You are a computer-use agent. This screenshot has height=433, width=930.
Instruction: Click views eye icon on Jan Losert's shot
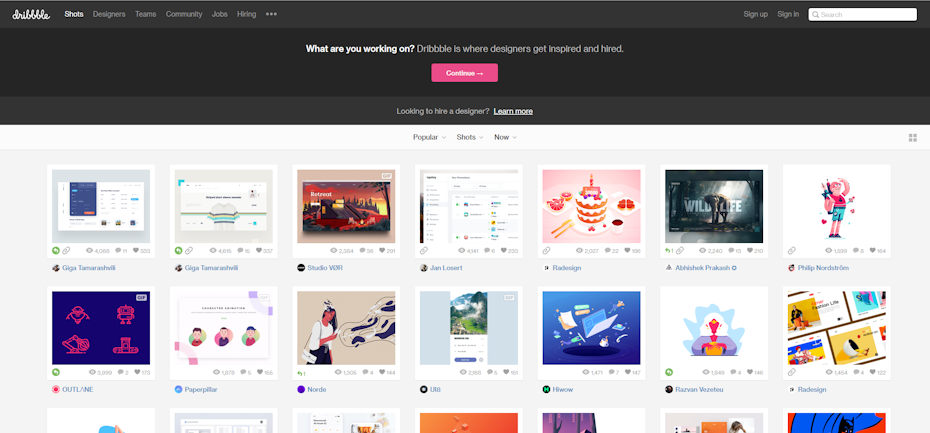(457, 250)
